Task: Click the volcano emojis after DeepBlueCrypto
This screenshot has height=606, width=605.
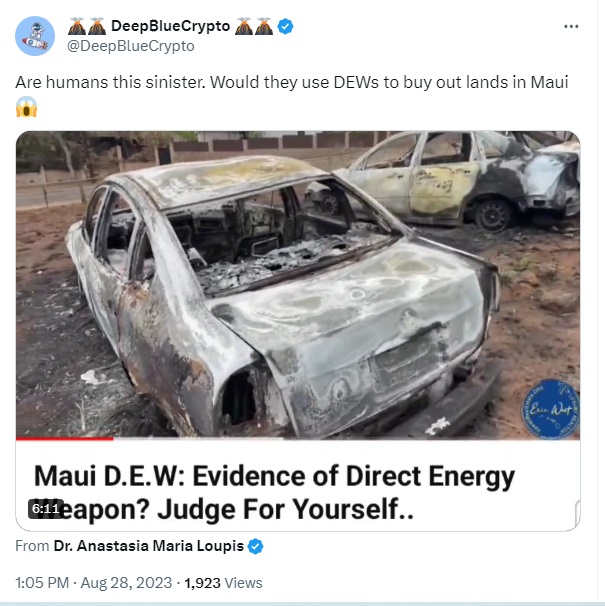Action: [254, 26]
